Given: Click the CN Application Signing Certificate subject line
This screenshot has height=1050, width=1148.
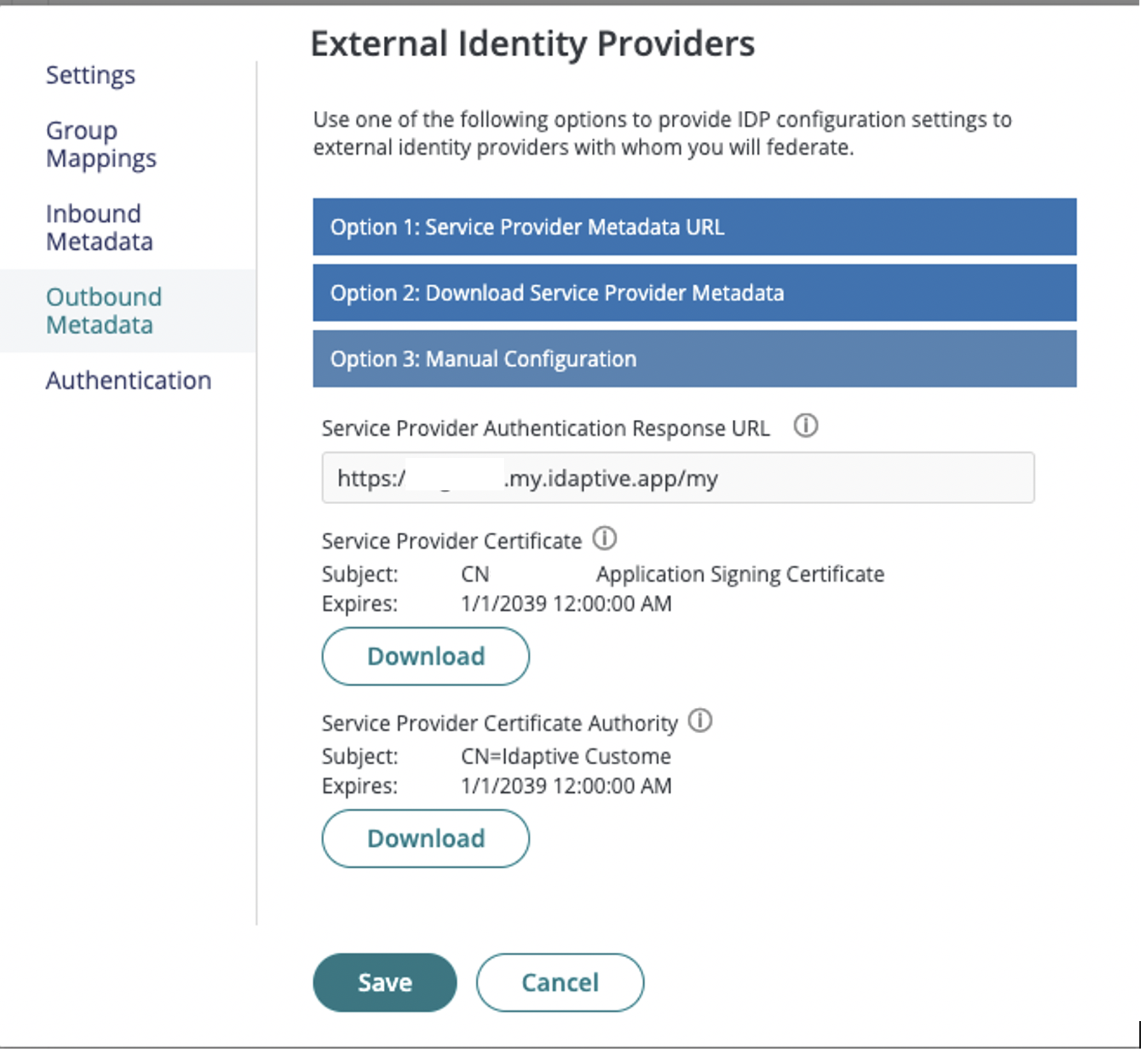Looking at the screenshot, I should [x=672, y=574].
